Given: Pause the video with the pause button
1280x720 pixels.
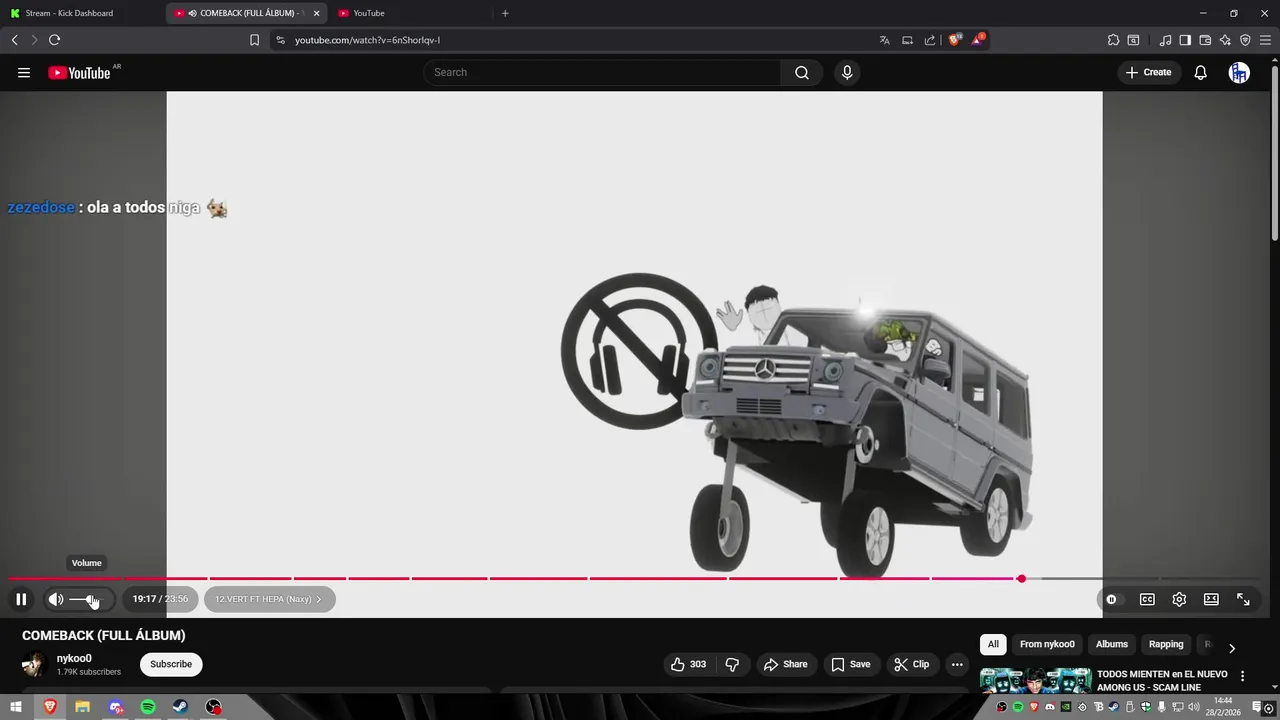Looking at the screenshot, I should tap(21, 599).
